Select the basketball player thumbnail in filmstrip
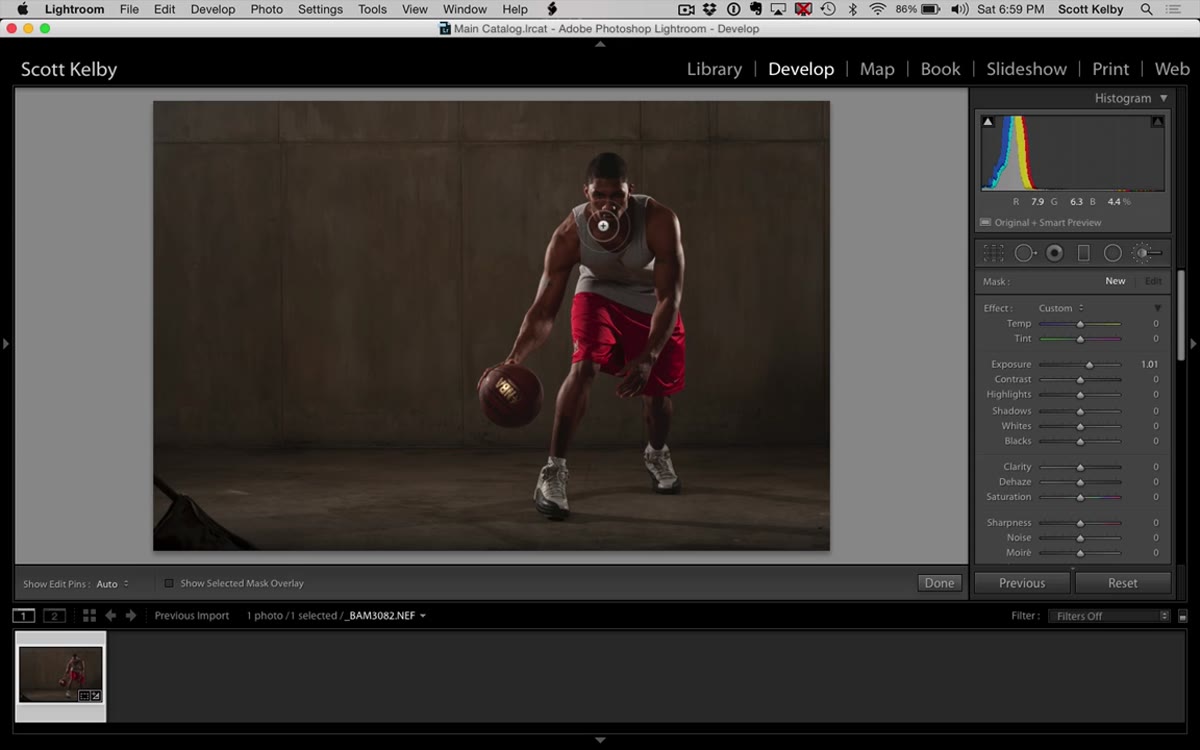The width and height of the screenshot is (1200, 750). (x=61, y=675)
